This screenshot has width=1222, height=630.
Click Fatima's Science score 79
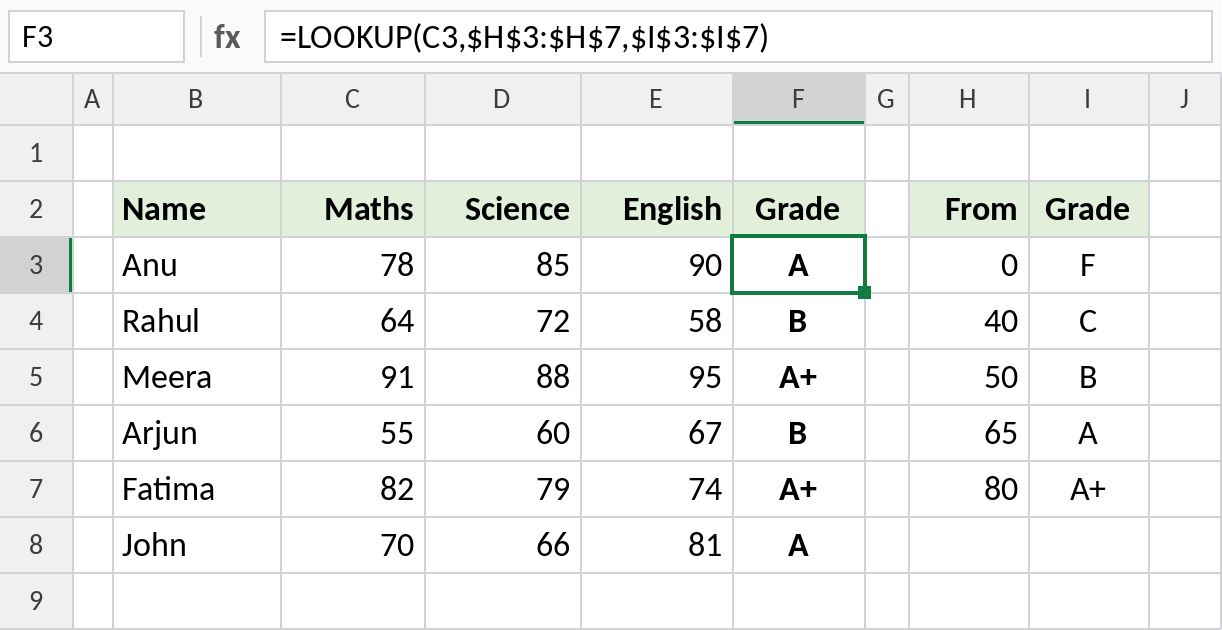point(503,489)
